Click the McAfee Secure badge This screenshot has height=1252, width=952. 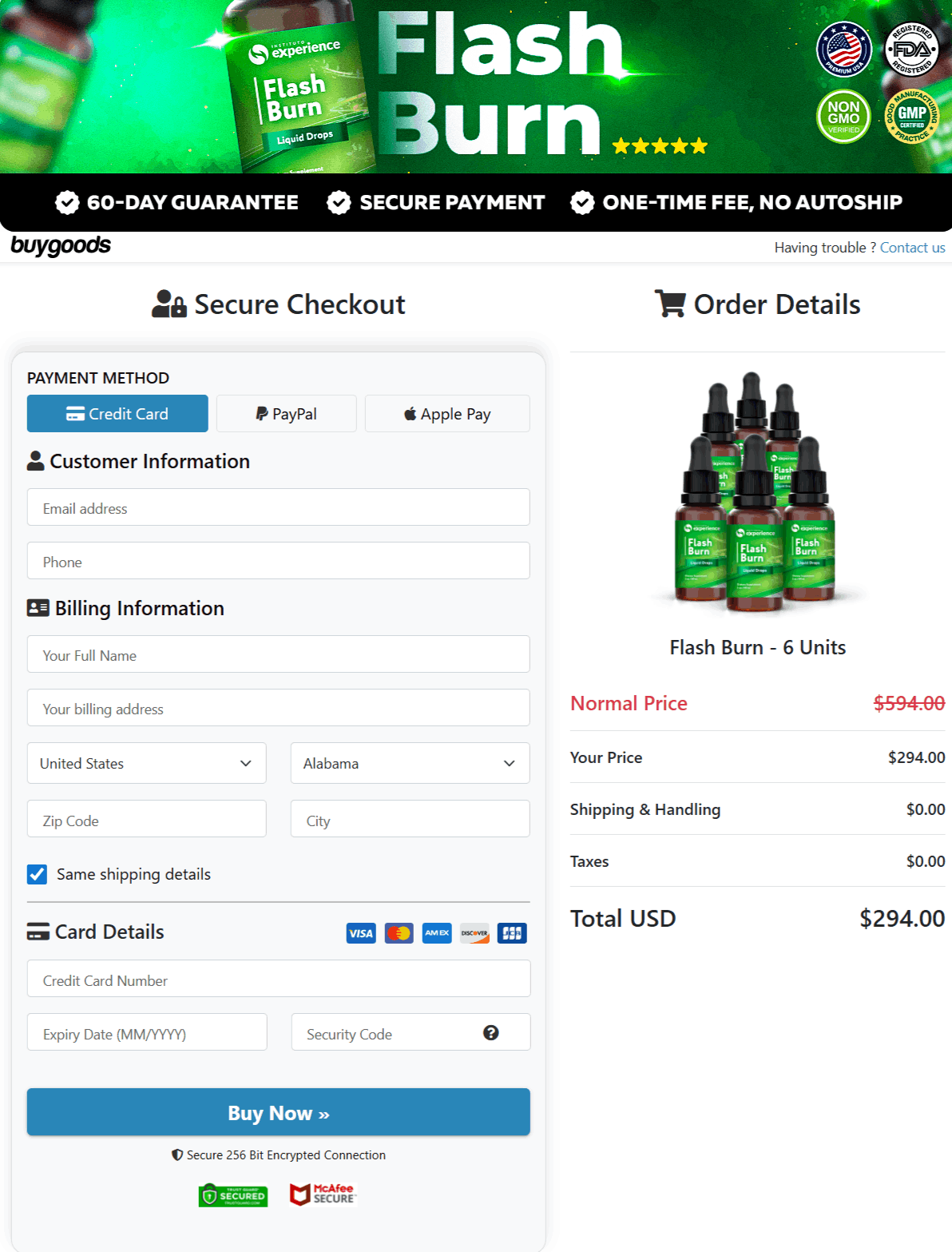[x=322, y=1195]
